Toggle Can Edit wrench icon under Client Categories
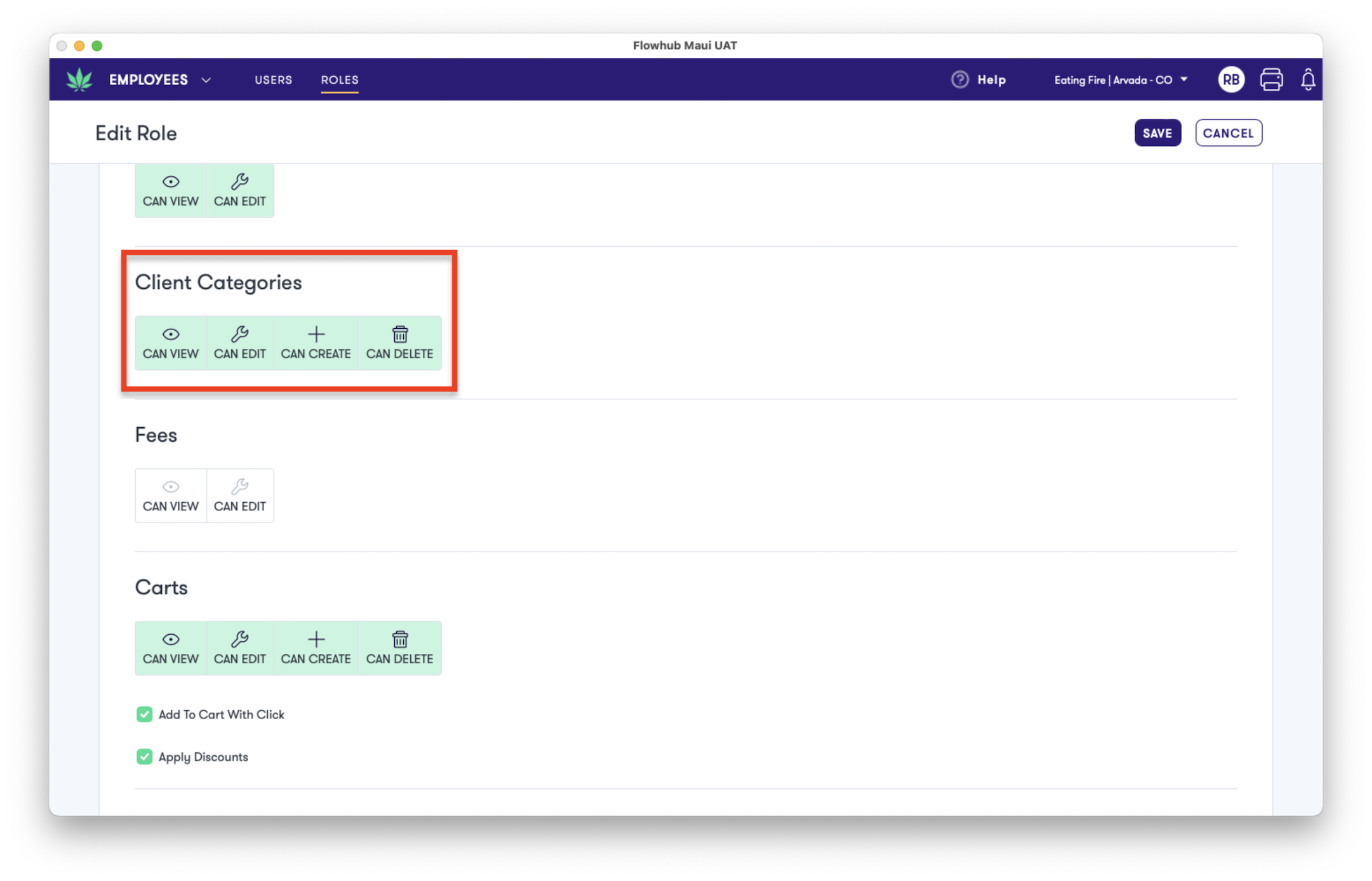Image resolution: width=1372 pixels, height=881 pixels. pos(240,343)
